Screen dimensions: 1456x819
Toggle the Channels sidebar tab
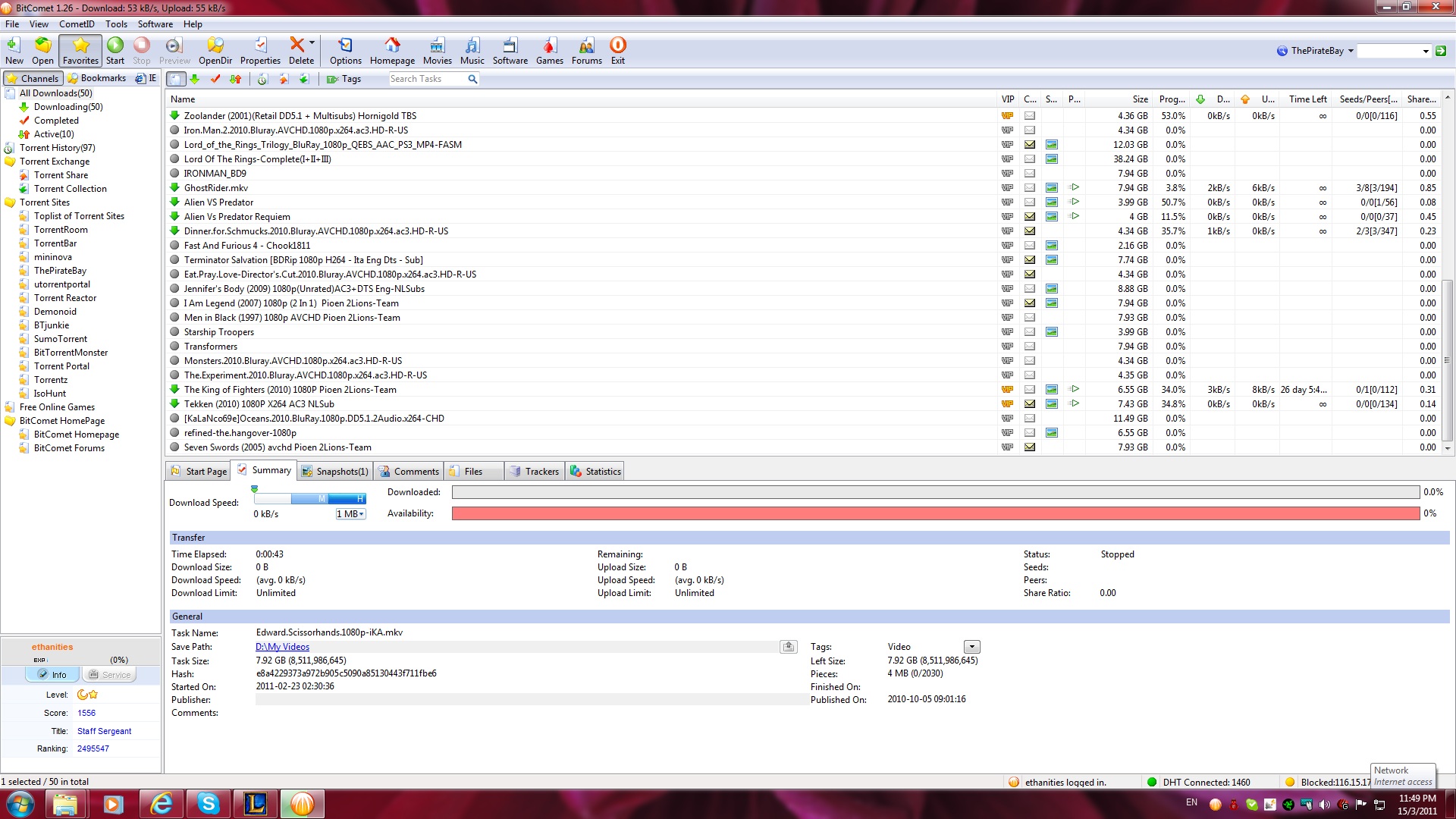[x=33, y=78]
